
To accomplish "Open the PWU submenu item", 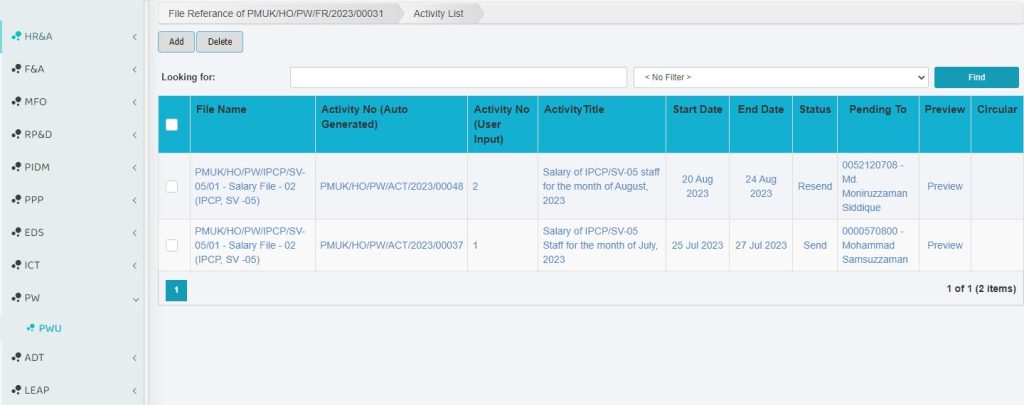I will (x=50, y=328).
